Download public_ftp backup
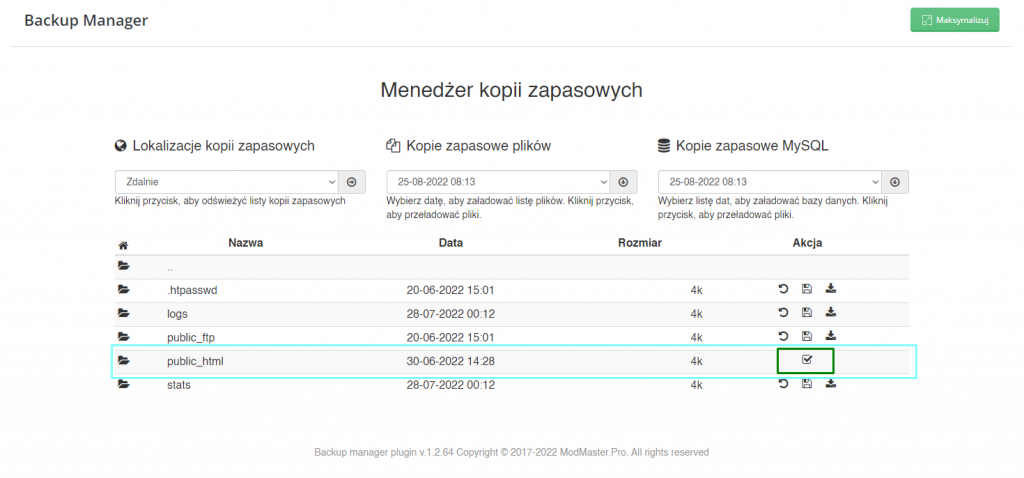Screen dimensions: 1024x478 (x=830, y=335)
